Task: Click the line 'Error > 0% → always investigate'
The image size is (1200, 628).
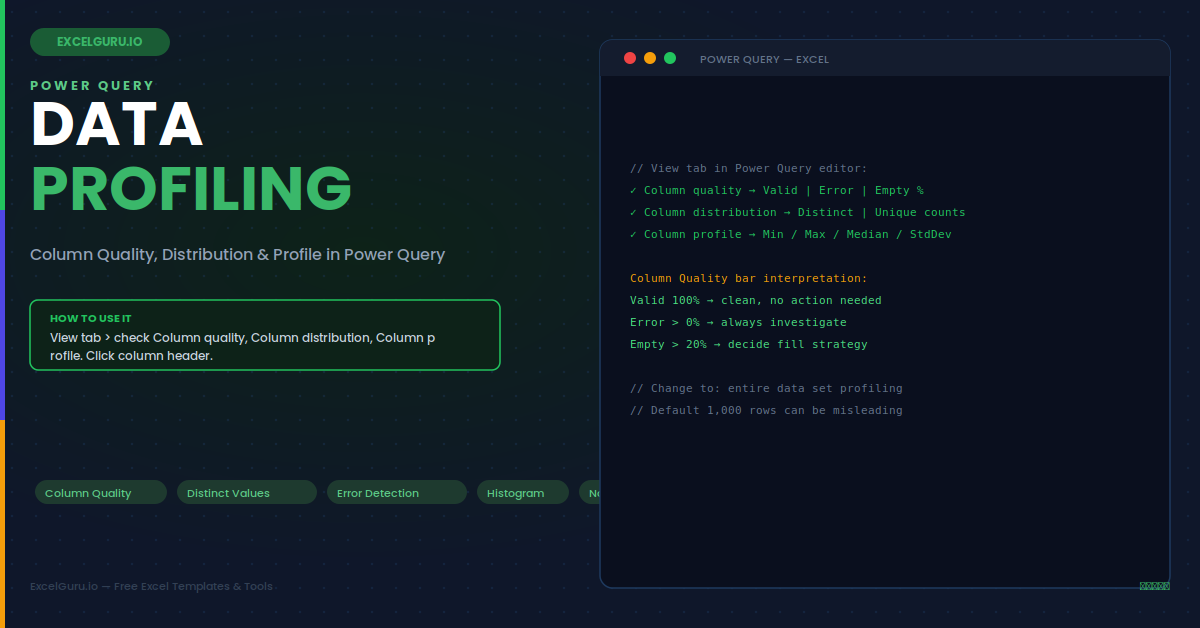Action: (x=738, y=322)
